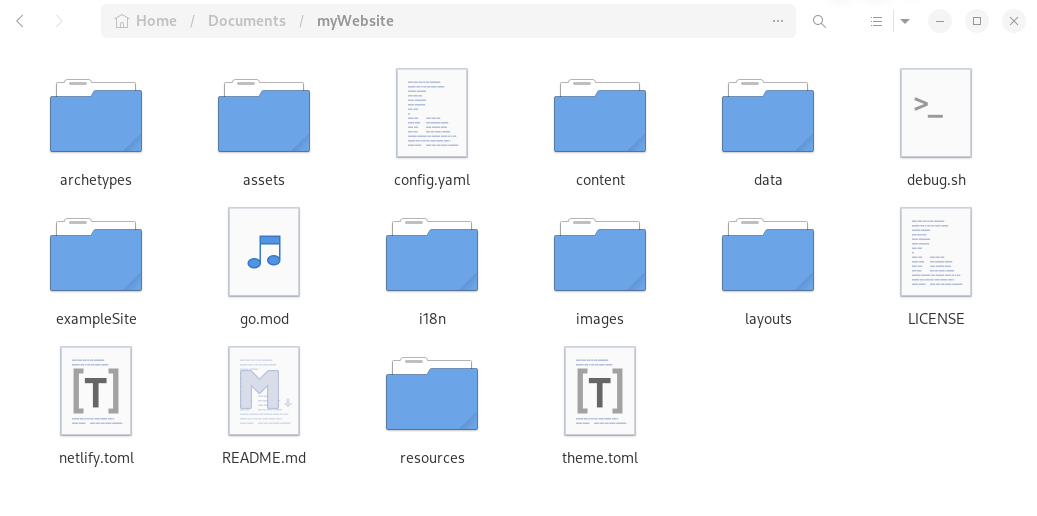Click the forward navigation arrow
The image size is (1037, 516).
click(58, 21)
